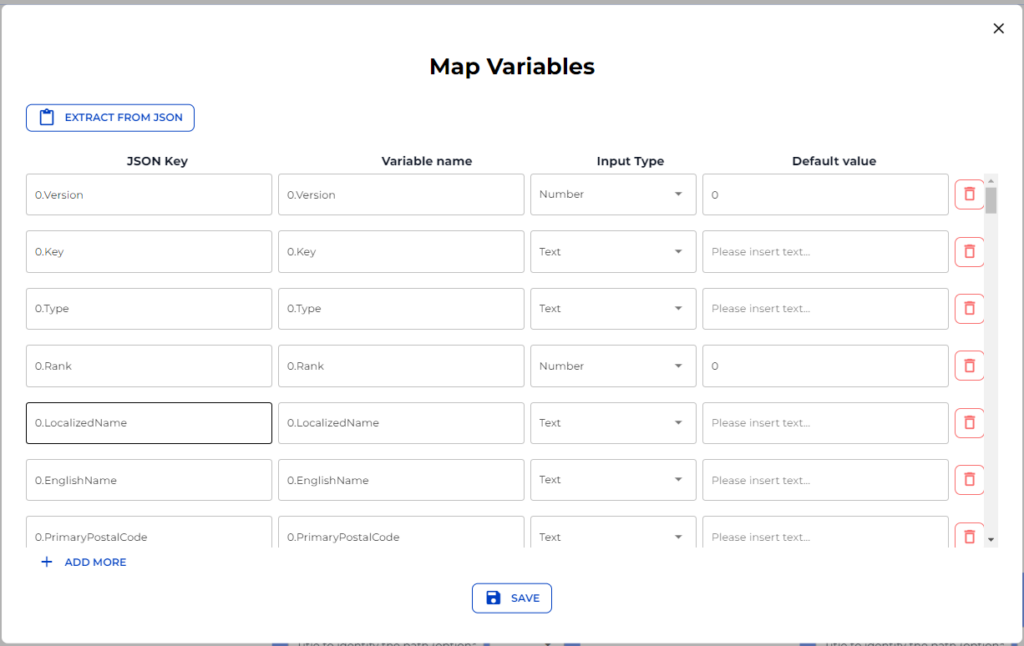Remove the 0.LocalizedName row with trash icon
This screenshot has height=646, width=1024.
tap(968, 423)
